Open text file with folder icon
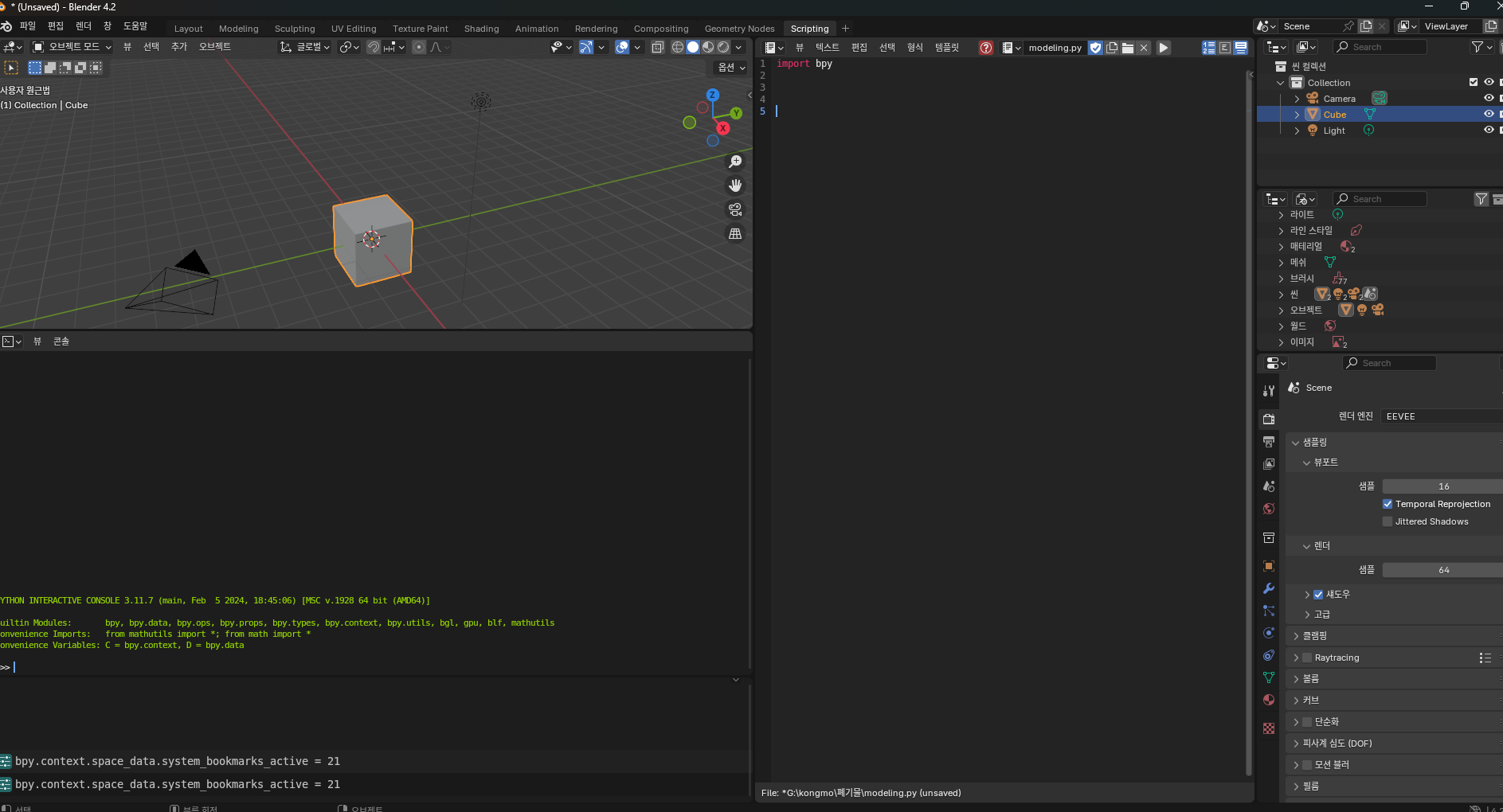The height and width of the screenshot is (812, 1503). [1128, 48]
